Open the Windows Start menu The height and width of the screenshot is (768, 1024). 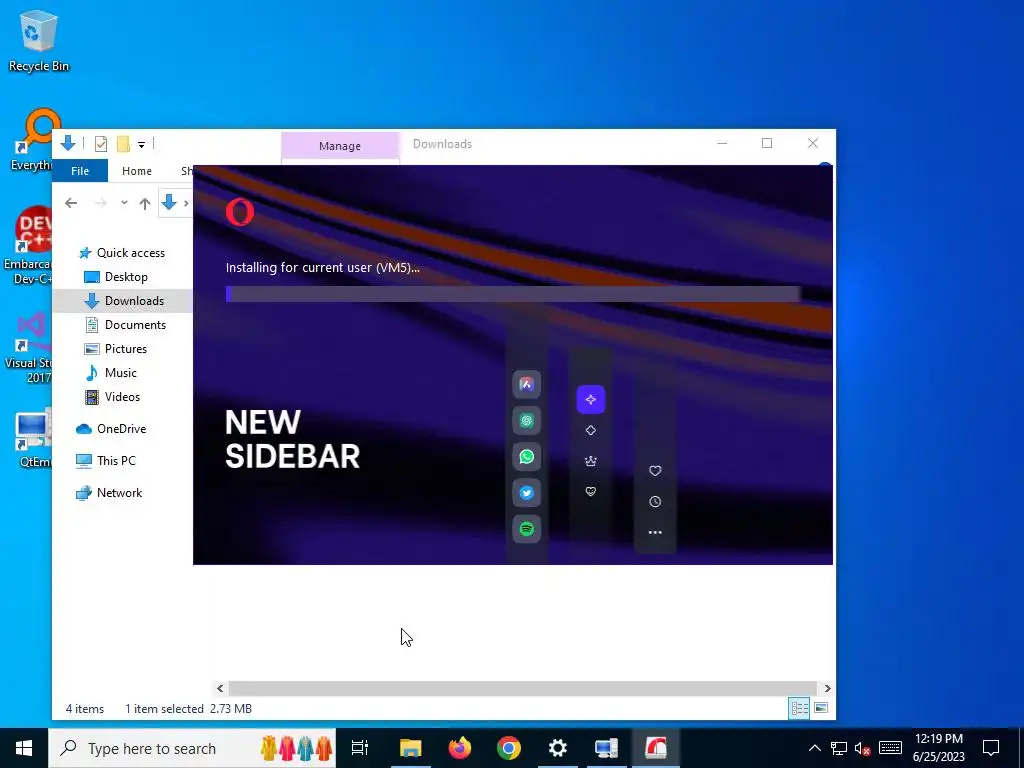tap(24, 748)
